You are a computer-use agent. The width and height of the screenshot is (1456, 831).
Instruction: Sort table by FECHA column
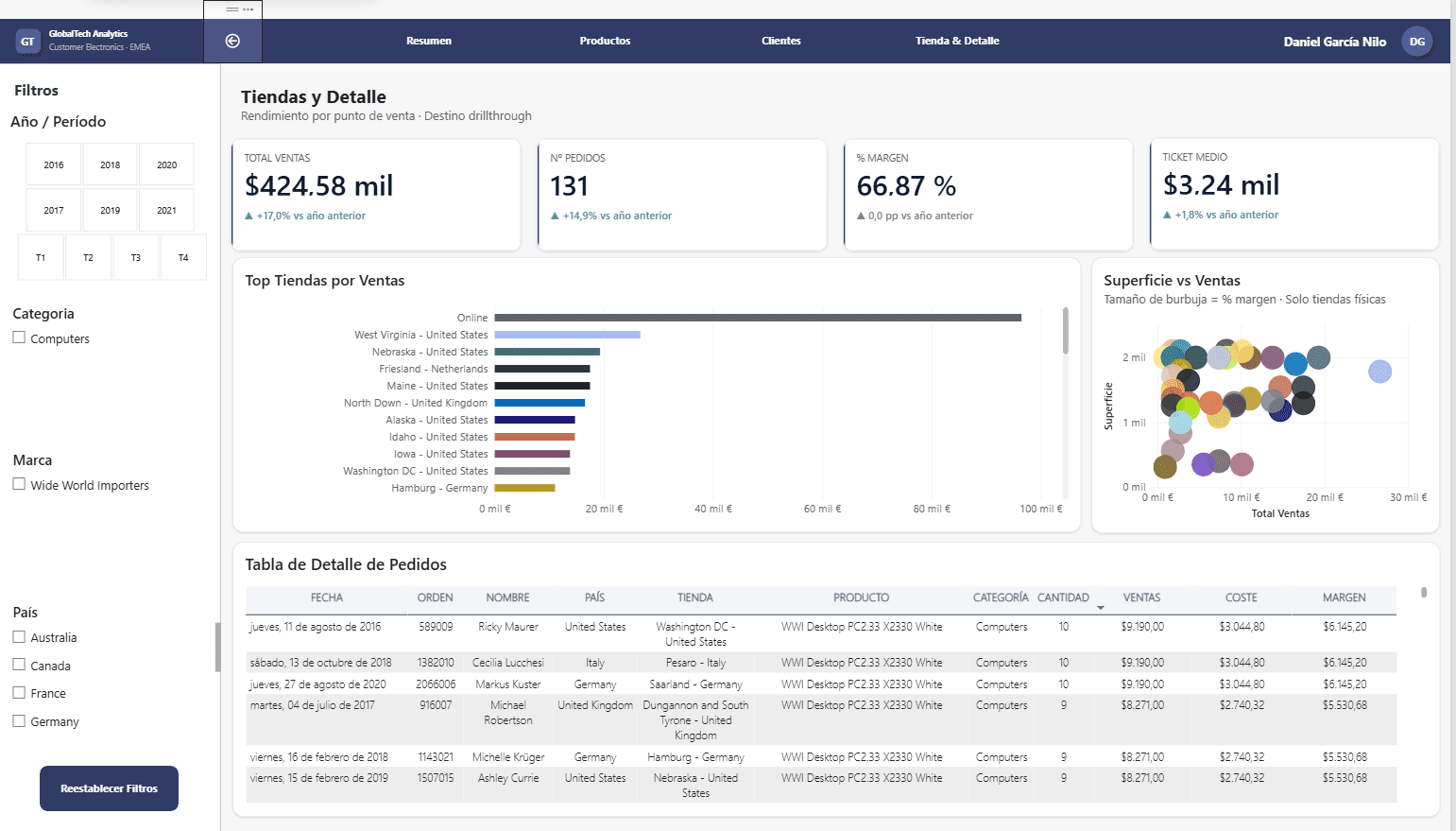click(x=327, y=597)
